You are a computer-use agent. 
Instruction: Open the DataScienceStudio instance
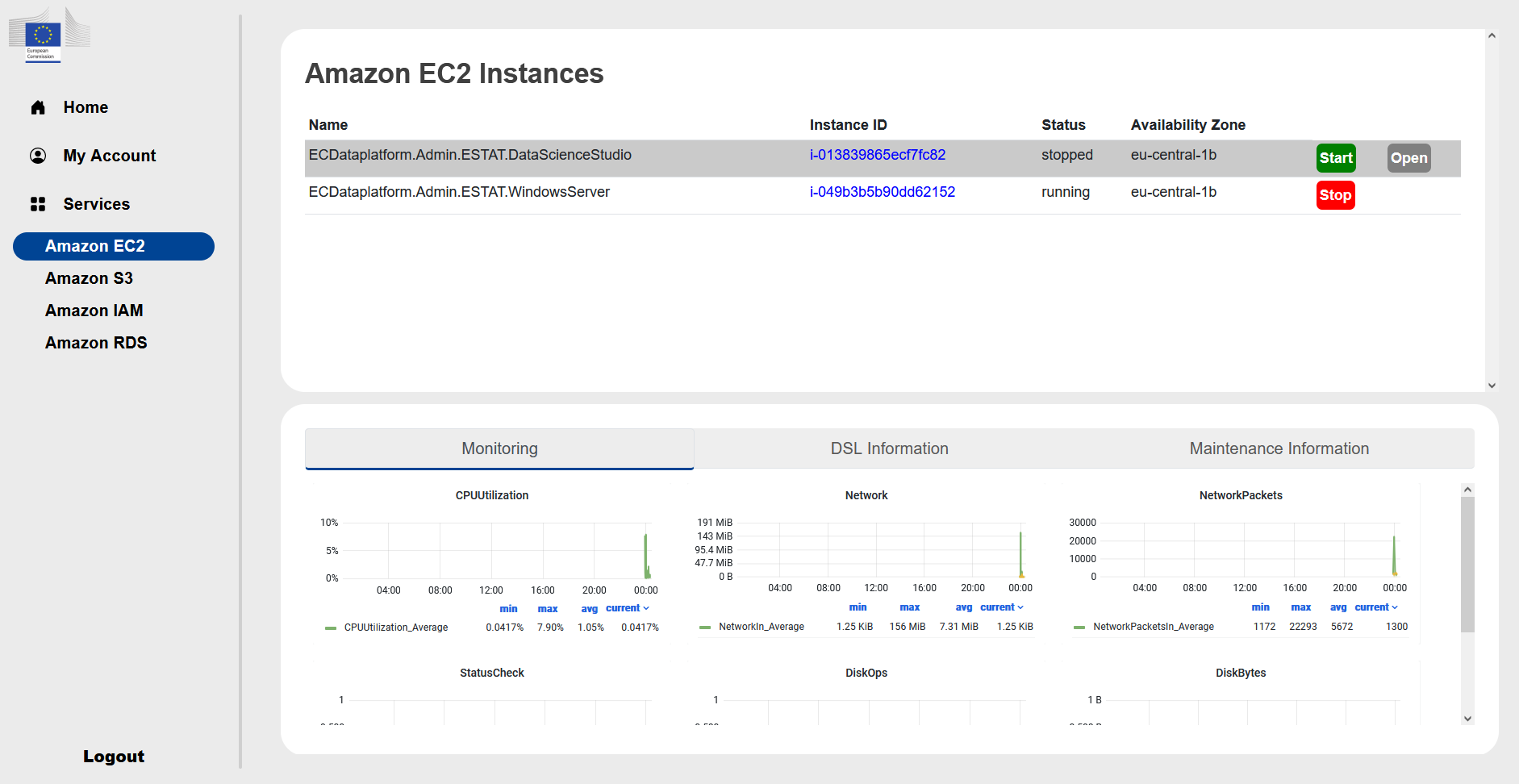[1408, 158]
